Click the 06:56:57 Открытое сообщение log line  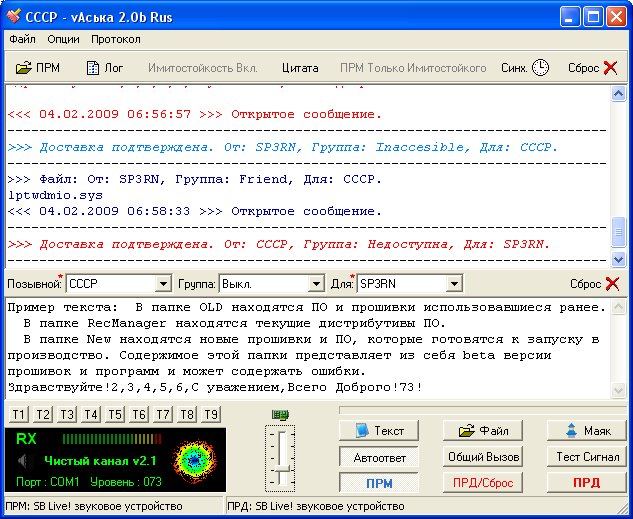[194, 115]
